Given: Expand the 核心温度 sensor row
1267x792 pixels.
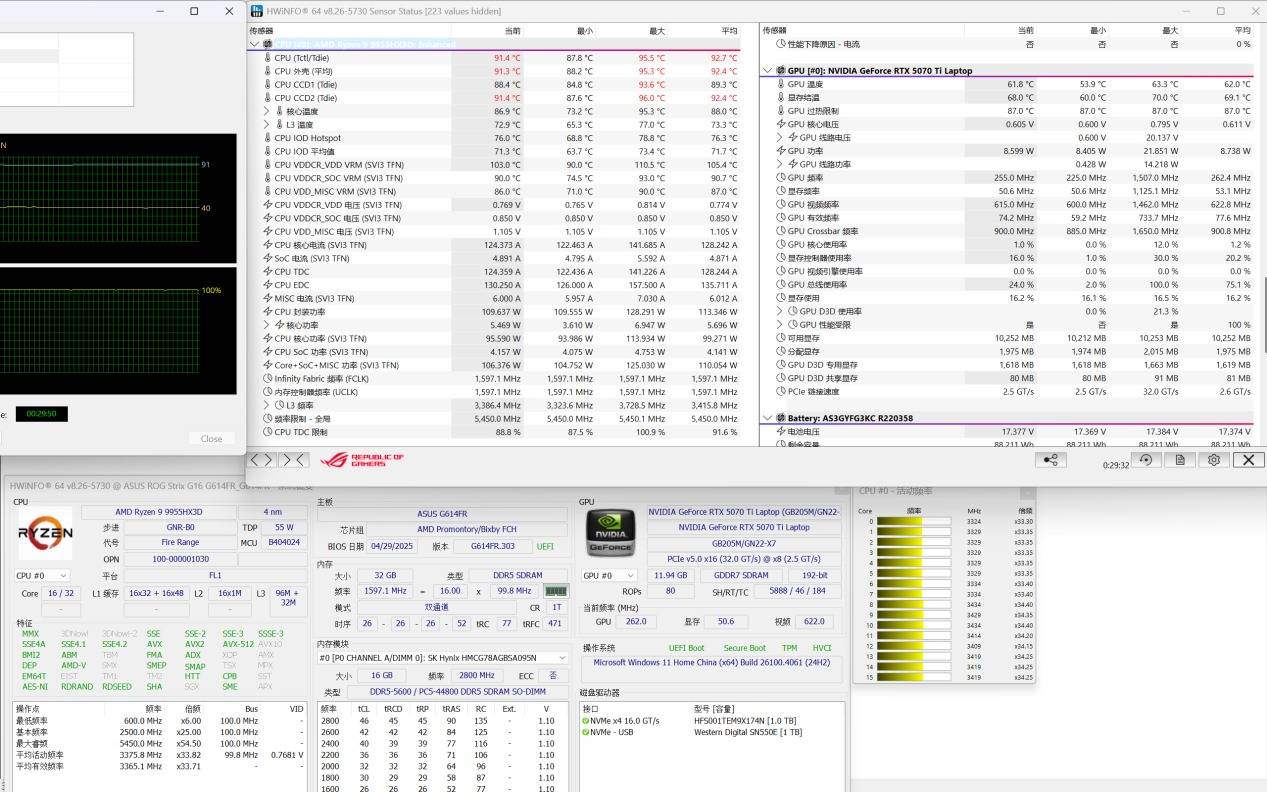Looking at the screenshot, I should tap(267, 111).
